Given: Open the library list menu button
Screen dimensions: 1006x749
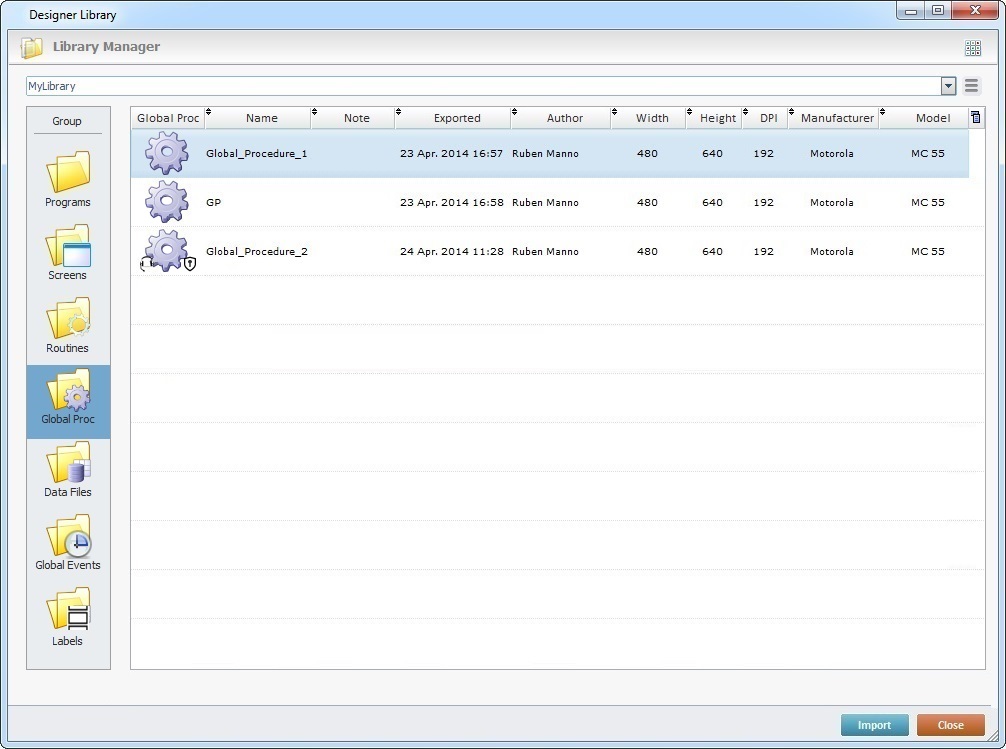Looking at the screenshot, I should pyautogui.click(x=971, y=87).
